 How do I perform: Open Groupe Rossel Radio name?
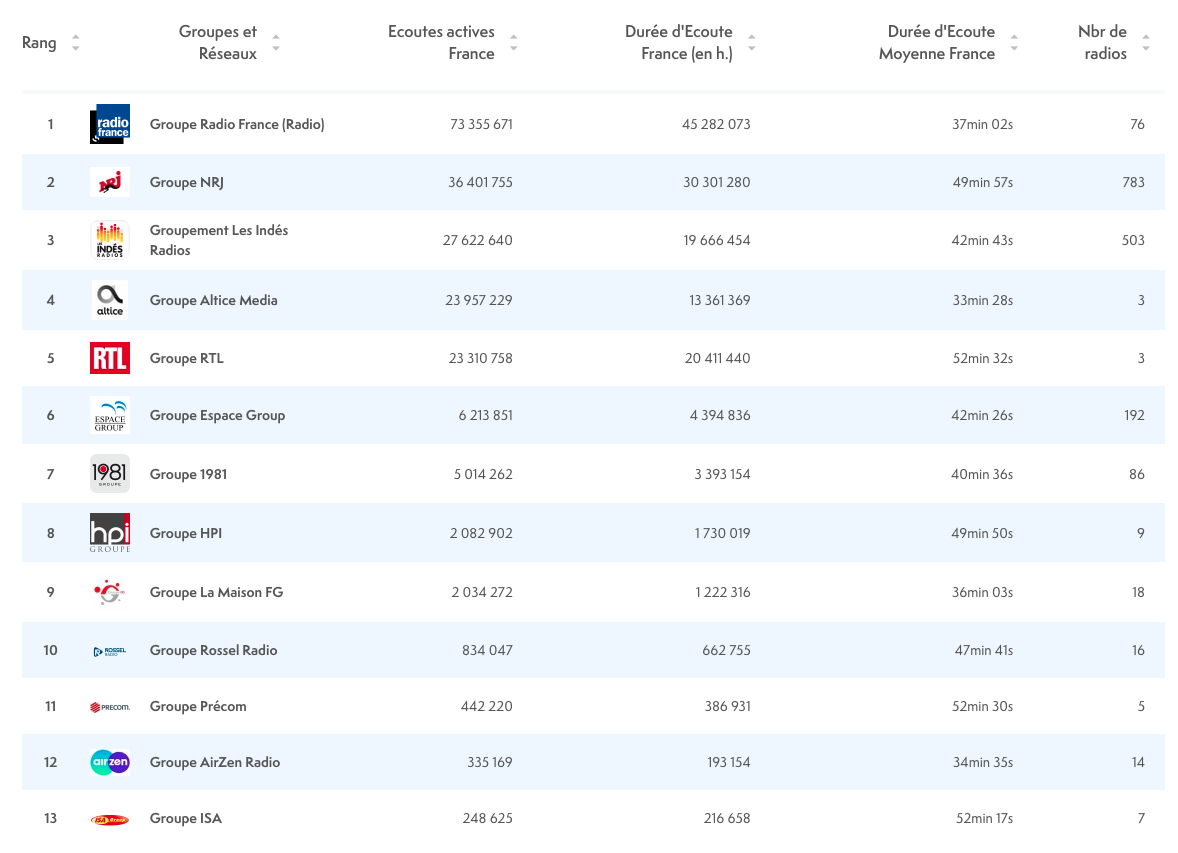[x=213, y=650]
